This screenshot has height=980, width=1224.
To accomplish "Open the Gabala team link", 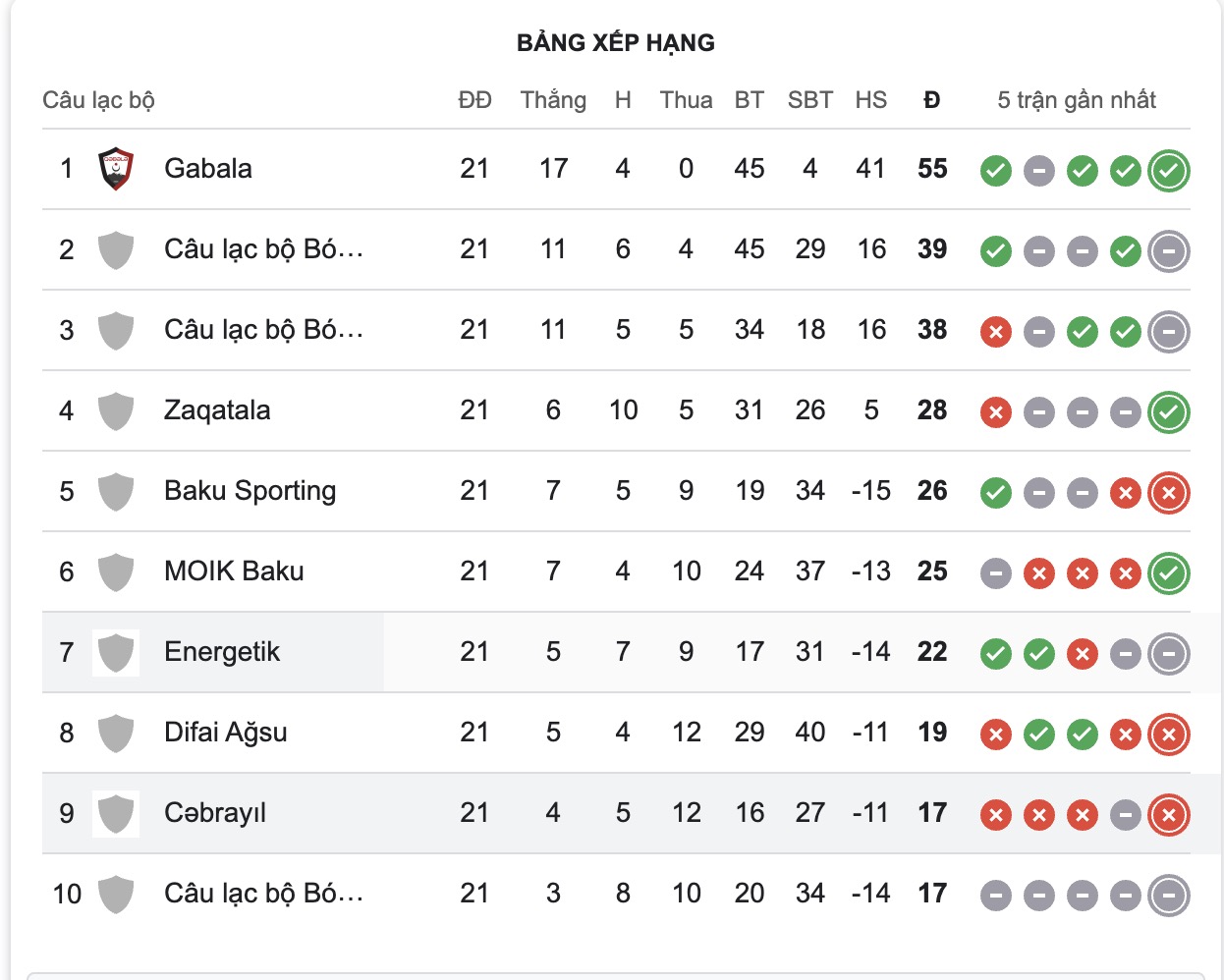I will click(x=207, y=169).
